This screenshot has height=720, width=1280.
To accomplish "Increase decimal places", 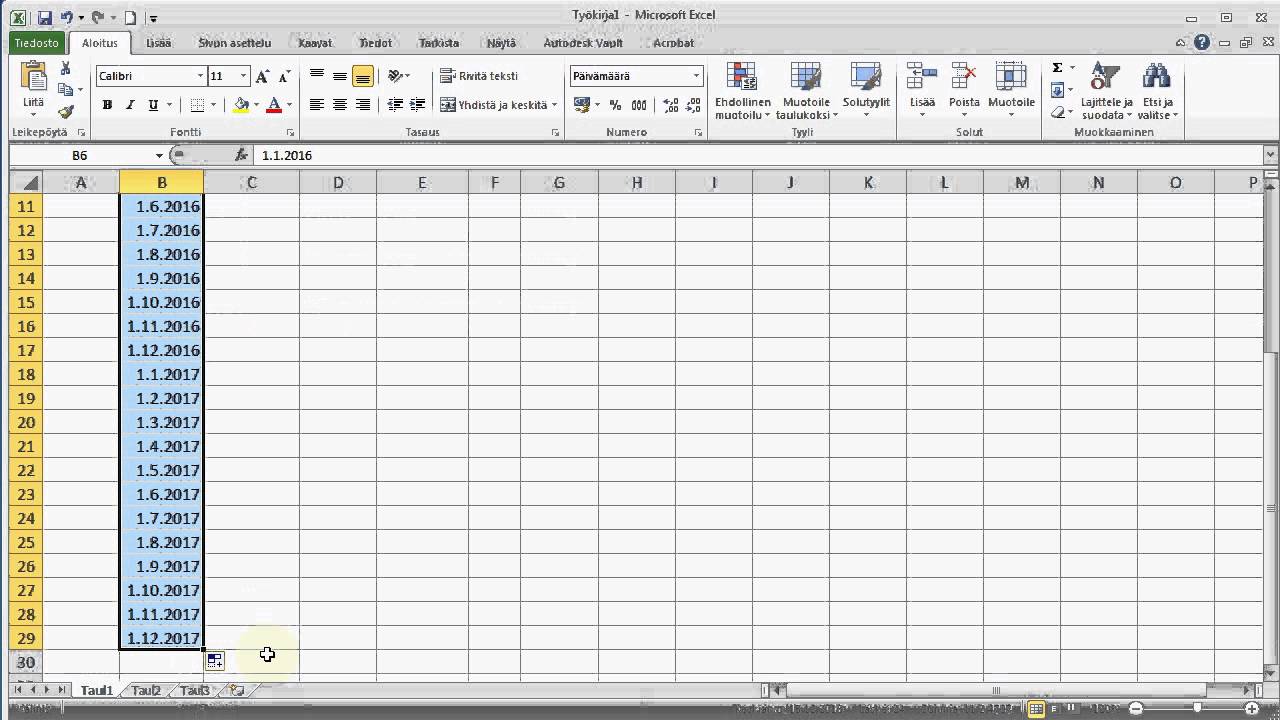I will pyautogui.click(x=670, y=105).
